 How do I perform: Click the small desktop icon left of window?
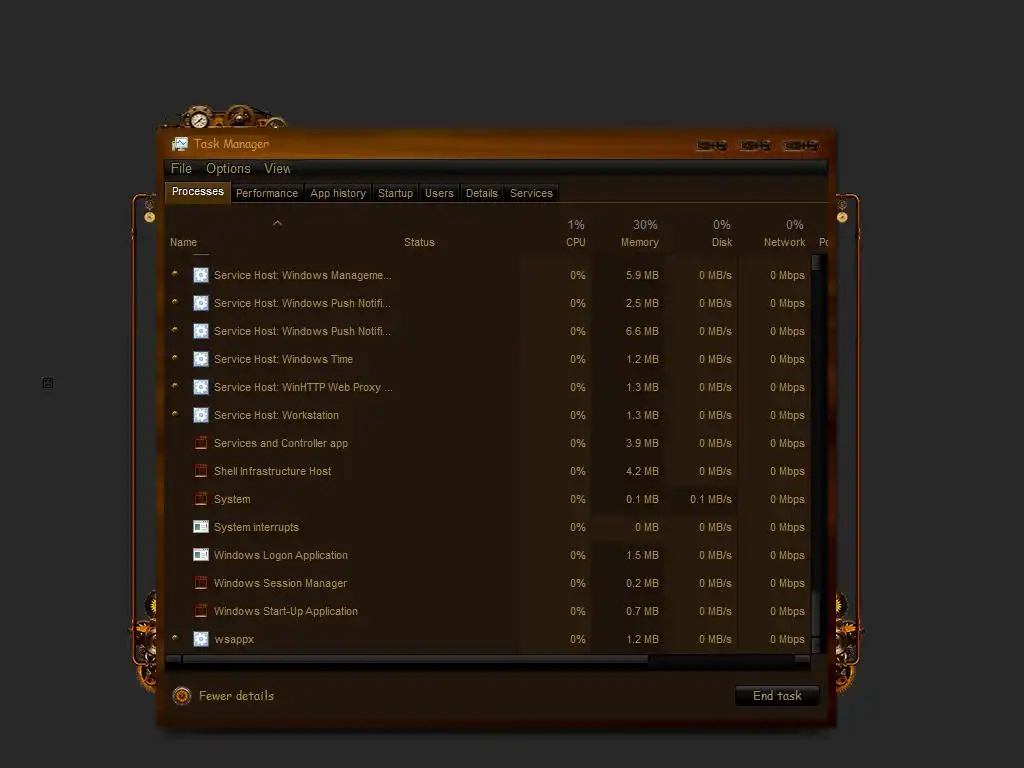click(x=48, y=383)
